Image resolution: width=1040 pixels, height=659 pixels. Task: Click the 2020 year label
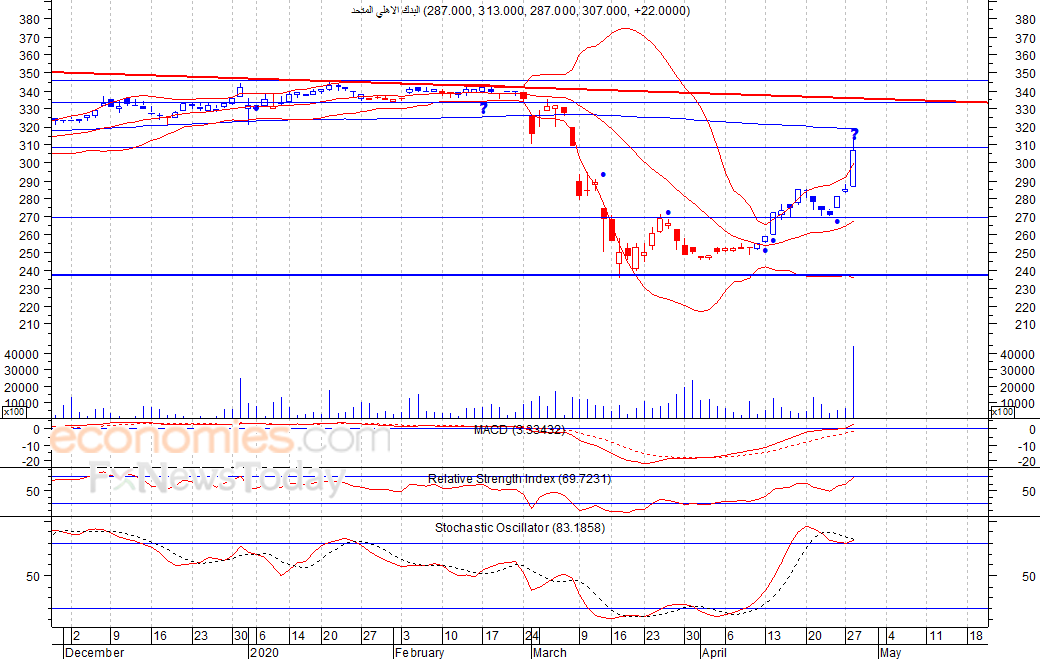click(264, 652)
